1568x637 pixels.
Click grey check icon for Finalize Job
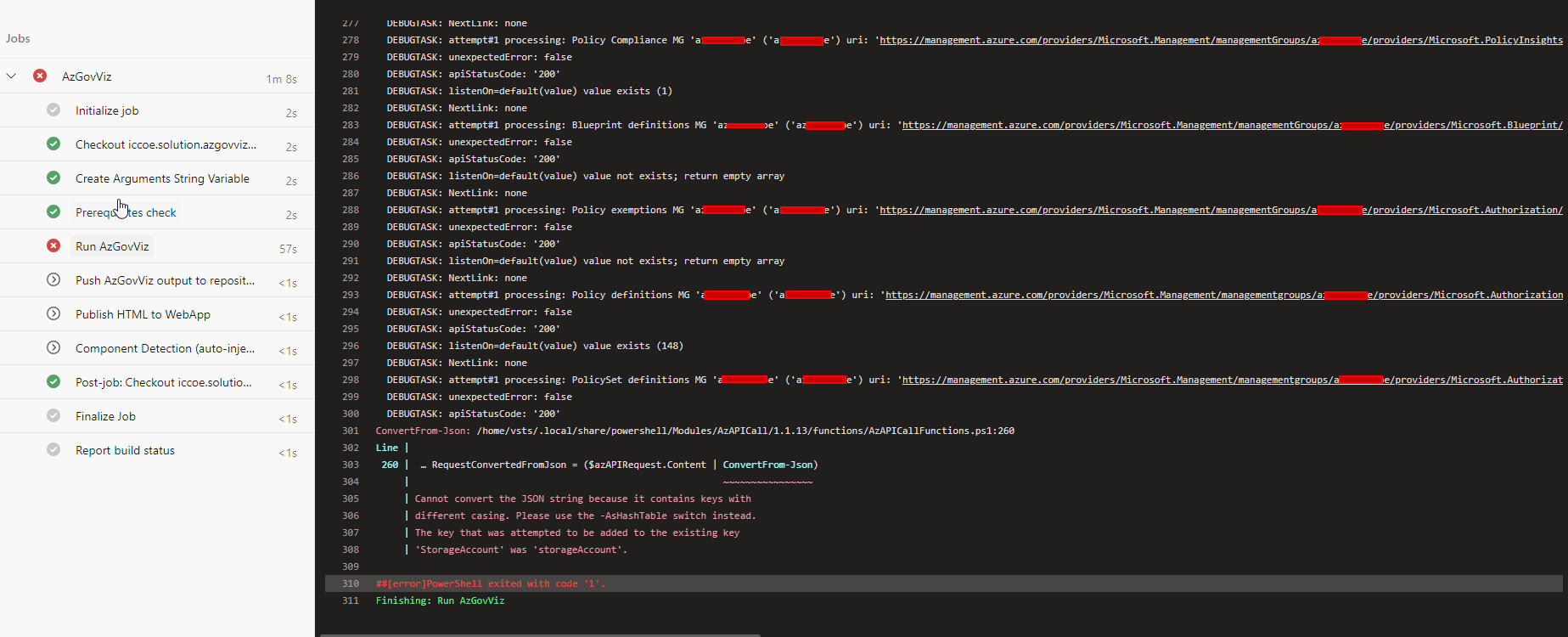[x=53, y=415]
